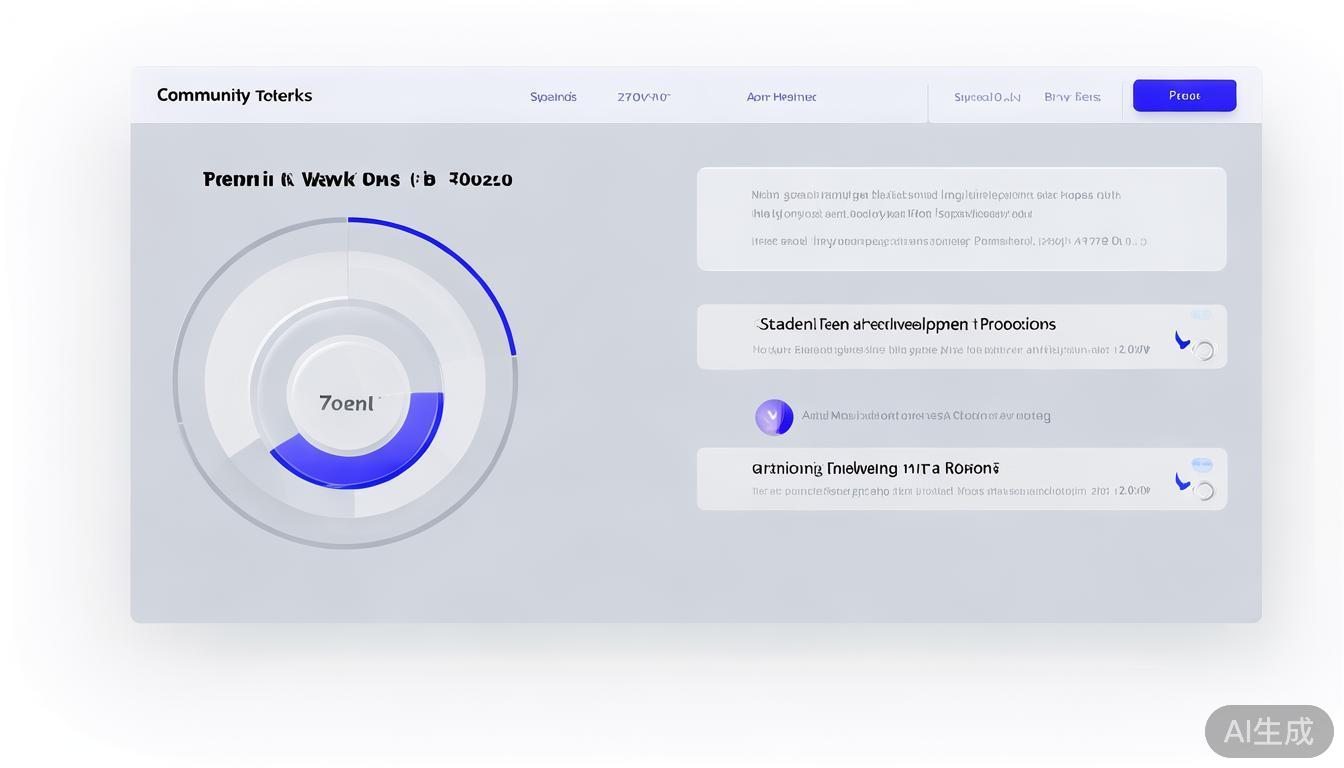Click light blue pill badge in Stadenl Feen card
This screenshot has width=1344, height=768.
point(1201,315)
